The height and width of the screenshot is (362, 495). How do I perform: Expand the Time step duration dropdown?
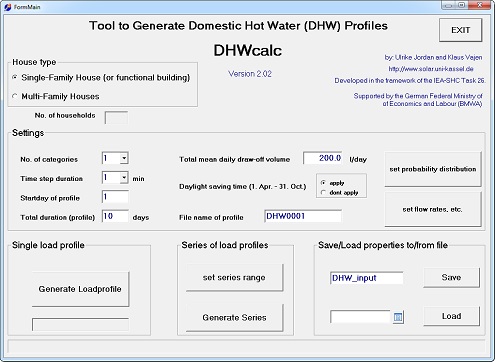point(124,178)
